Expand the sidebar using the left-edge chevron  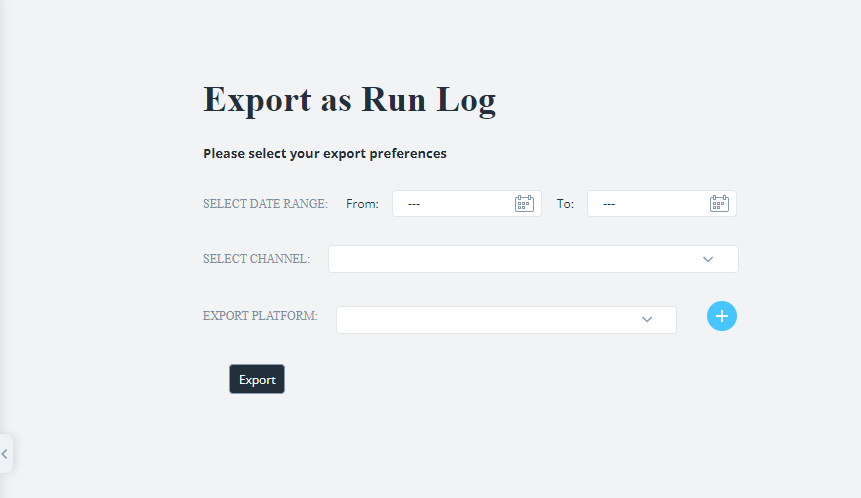tap(5, 453)
